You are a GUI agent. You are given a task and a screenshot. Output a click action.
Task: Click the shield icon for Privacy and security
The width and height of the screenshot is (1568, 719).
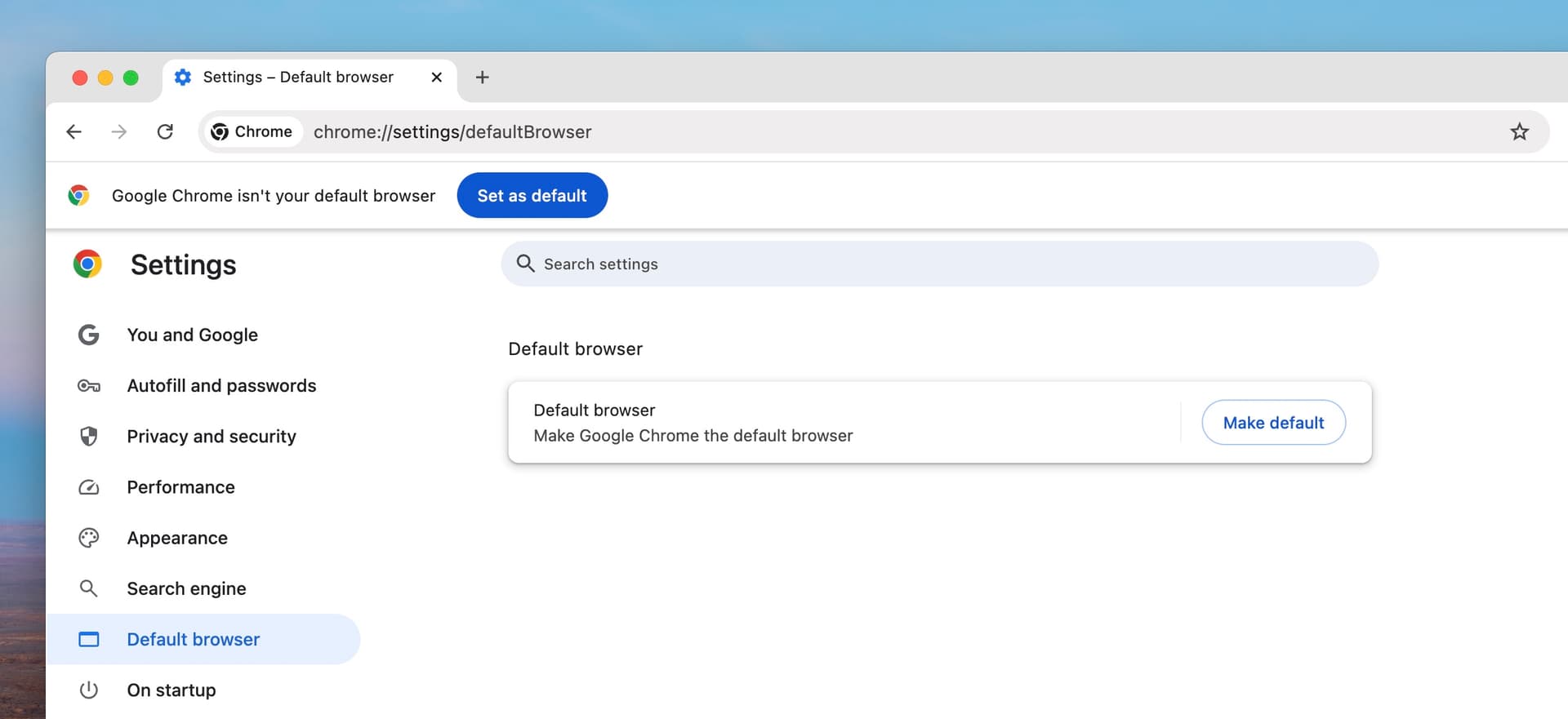[x=88, y=437]
